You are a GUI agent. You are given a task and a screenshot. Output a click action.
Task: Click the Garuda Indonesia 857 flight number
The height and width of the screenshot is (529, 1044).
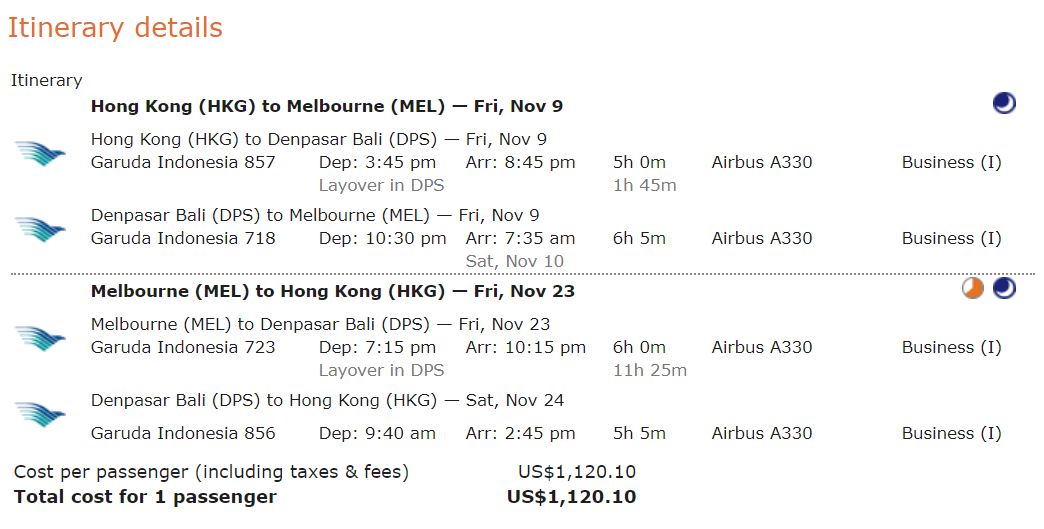tap(183, 162)
